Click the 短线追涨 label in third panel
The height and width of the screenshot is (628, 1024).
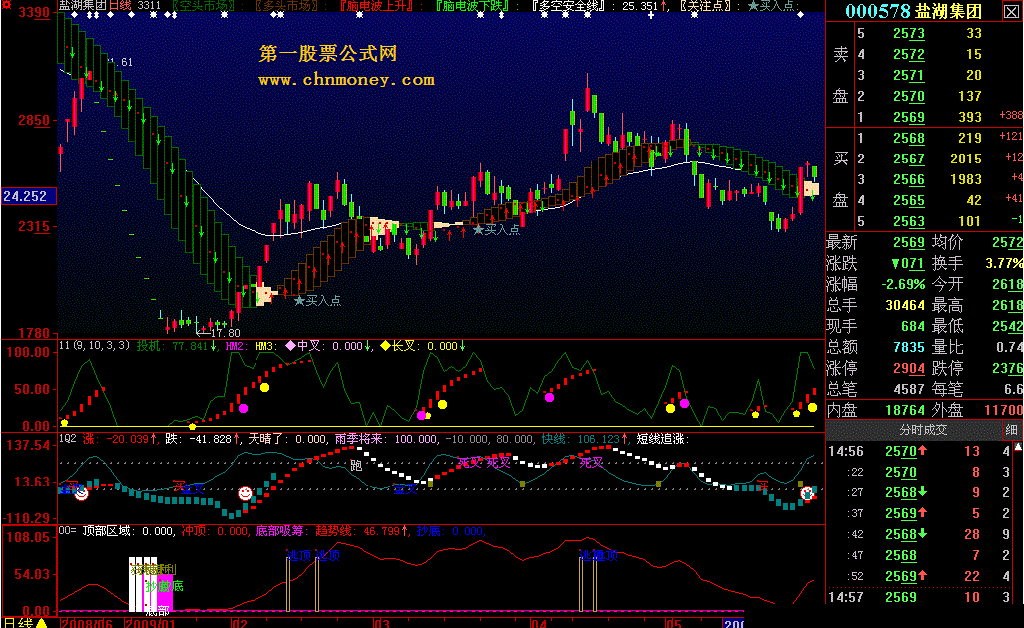tap(663, 439)
